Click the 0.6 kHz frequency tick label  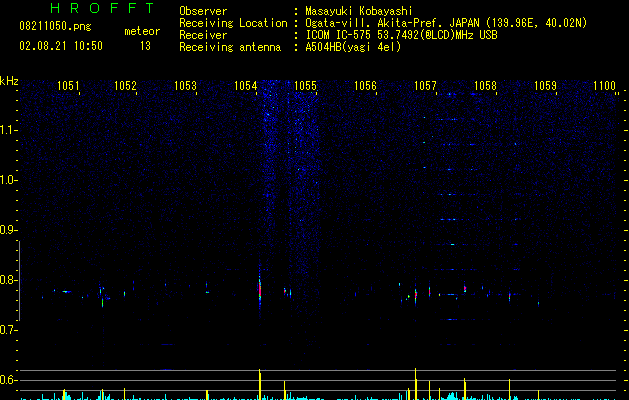coord(8,380)
